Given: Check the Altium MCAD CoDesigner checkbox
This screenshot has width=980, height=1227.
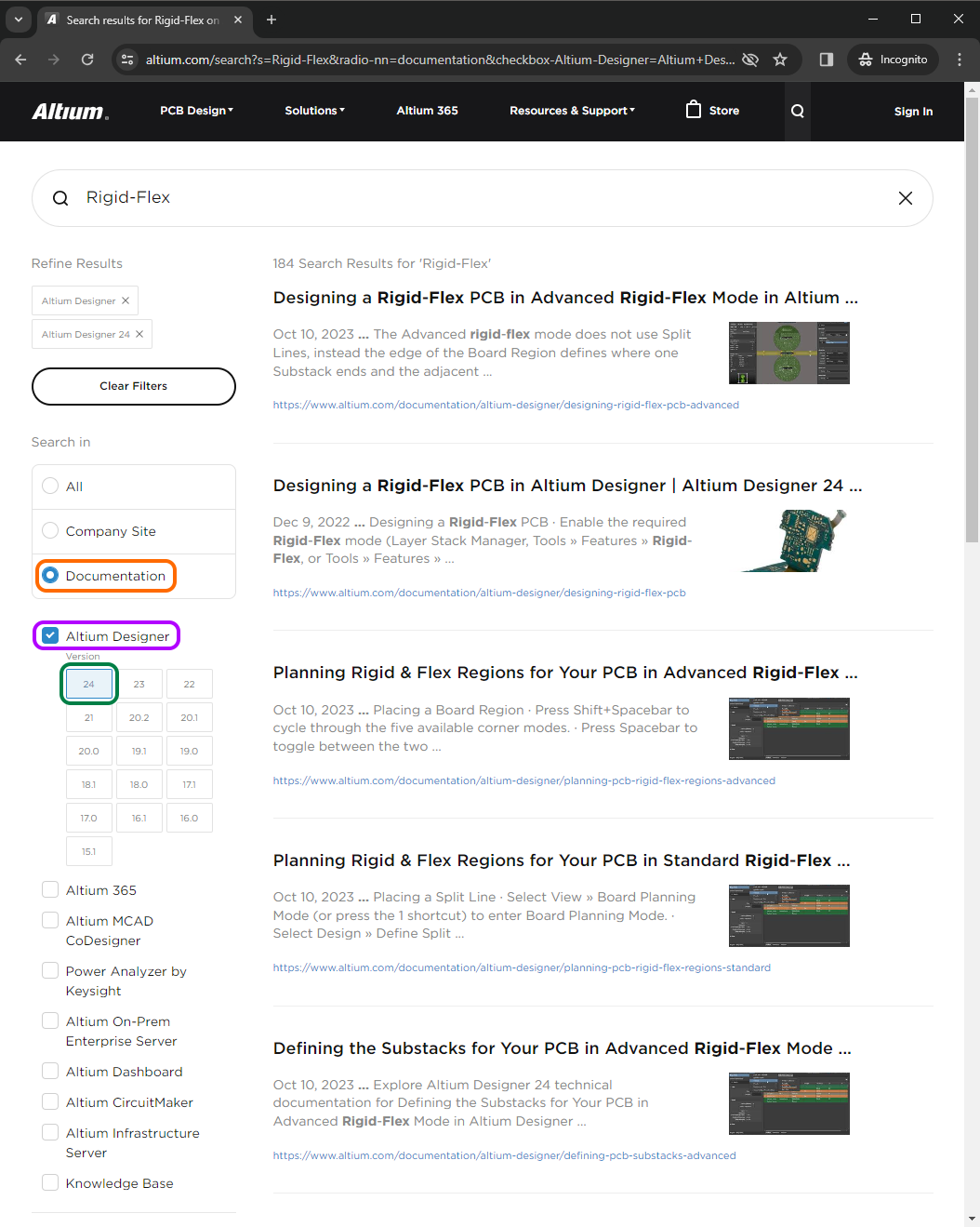Looking at the screenshot, I should [50, 921].
